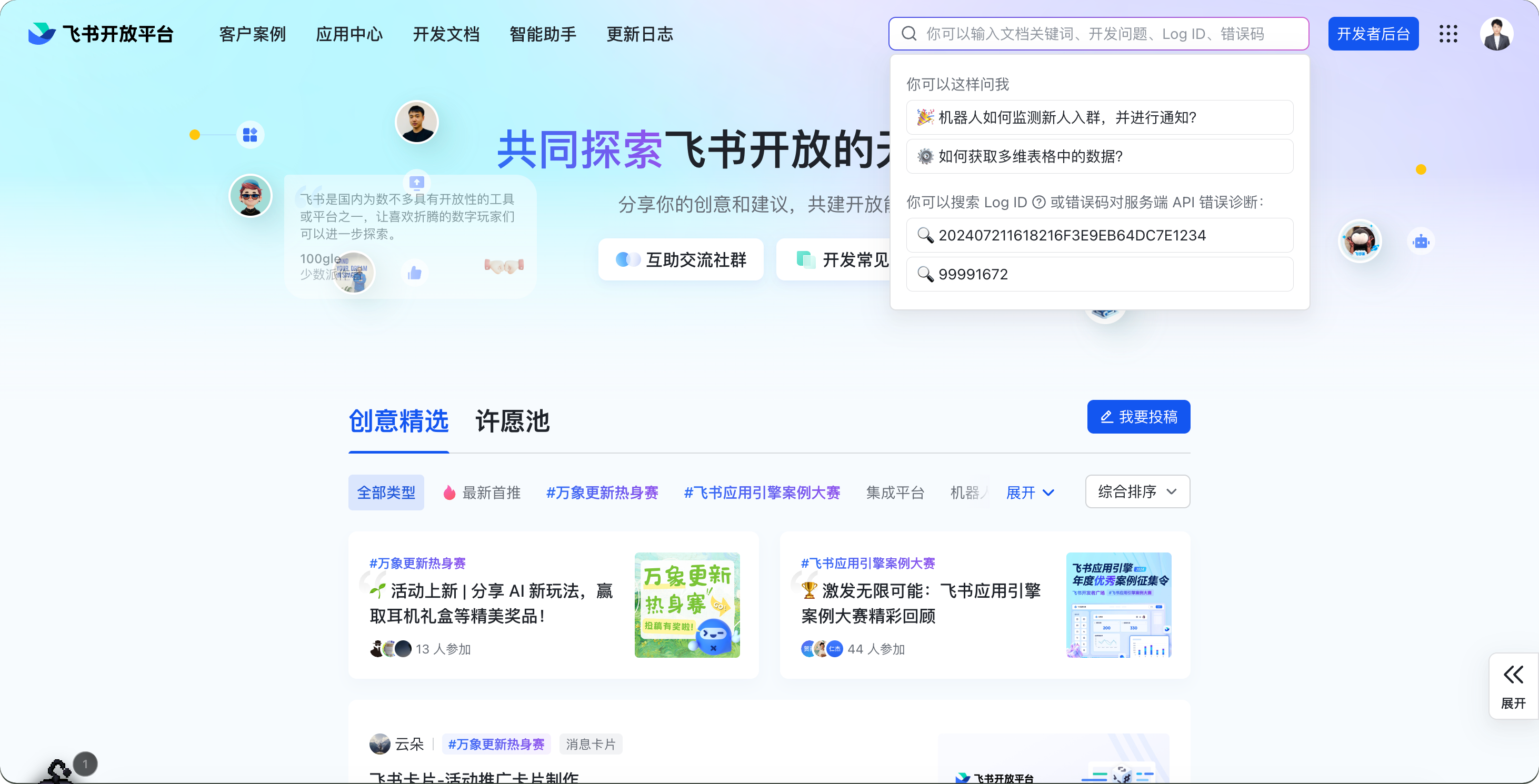
Task: Click the sunglasses cartoon avatar on left
Action: coord(251,195)
